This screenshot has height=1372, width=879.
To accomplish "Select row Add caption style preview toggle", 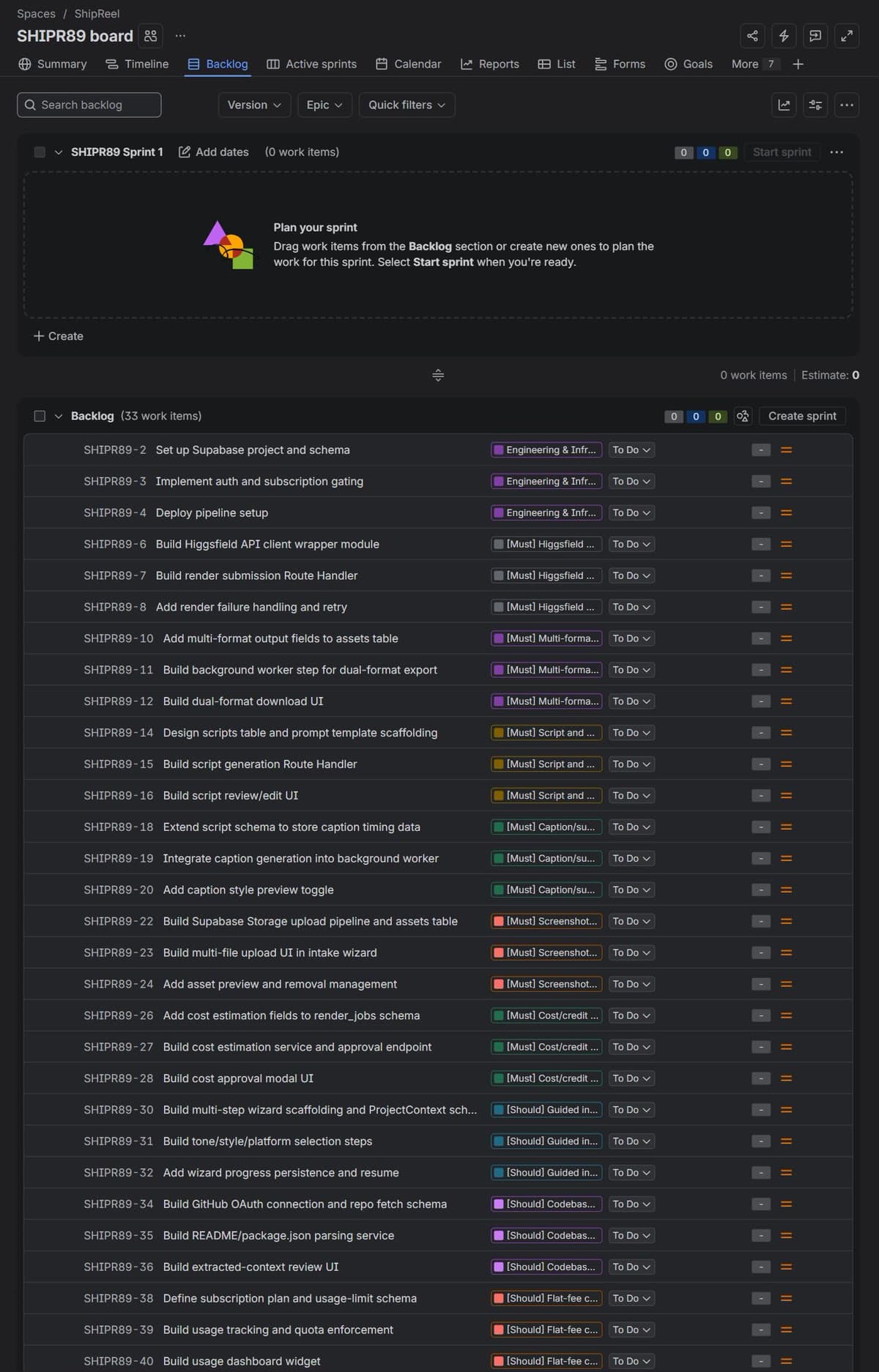I will [438, 890].
